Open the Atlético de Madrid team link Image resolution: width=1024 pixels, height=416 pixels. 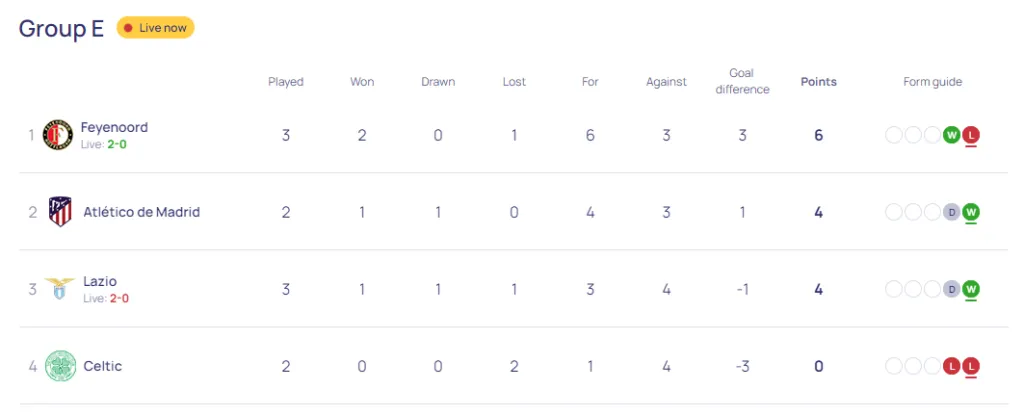click(x=141, y=212)
